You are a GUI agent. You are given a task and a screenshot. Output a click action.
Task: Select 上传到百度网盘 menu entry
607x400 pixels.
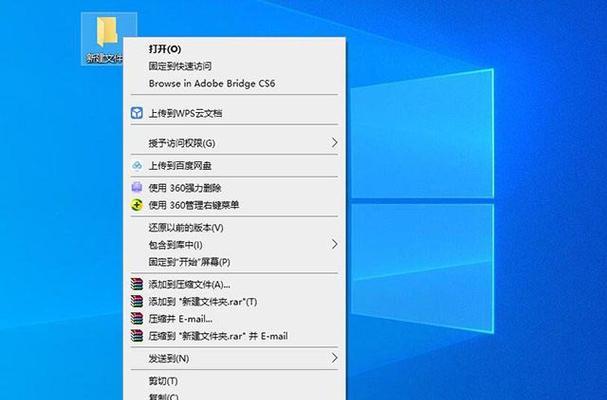234,166
